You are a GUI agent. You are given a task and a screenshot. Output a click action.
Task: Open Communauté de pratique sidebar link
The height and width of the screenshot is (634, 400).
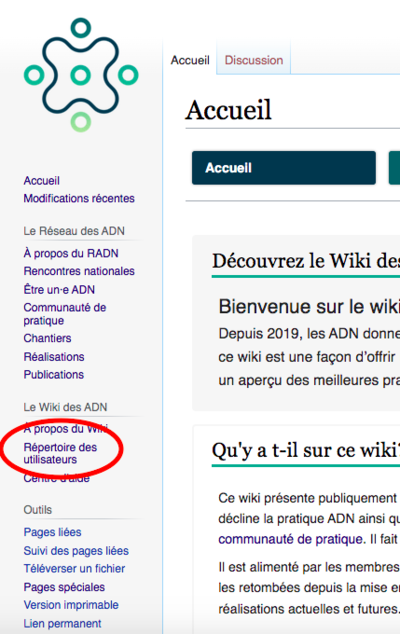coord(65,314)
